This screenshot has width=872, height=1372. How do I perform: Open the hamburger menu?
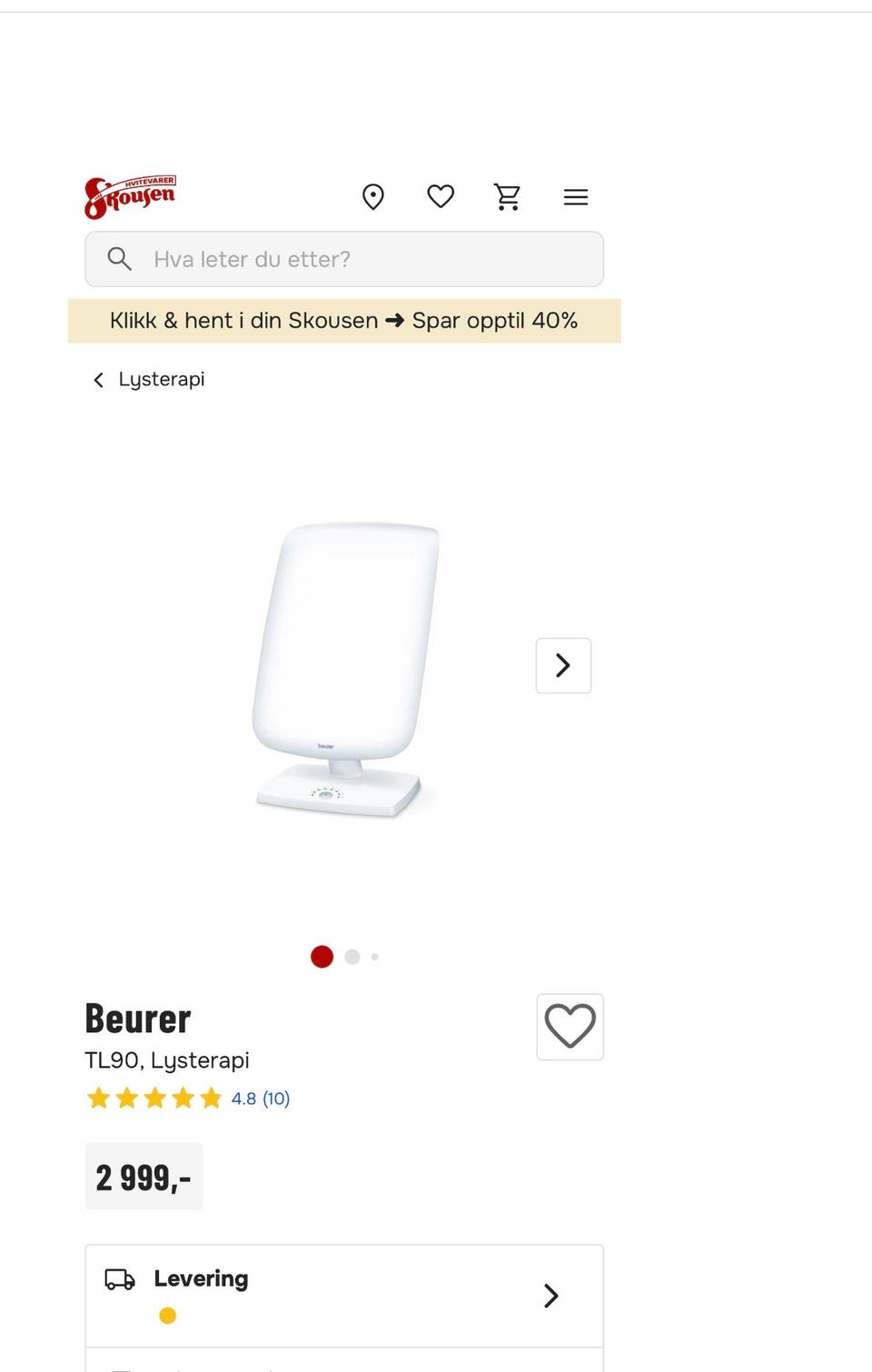(576, 197)
